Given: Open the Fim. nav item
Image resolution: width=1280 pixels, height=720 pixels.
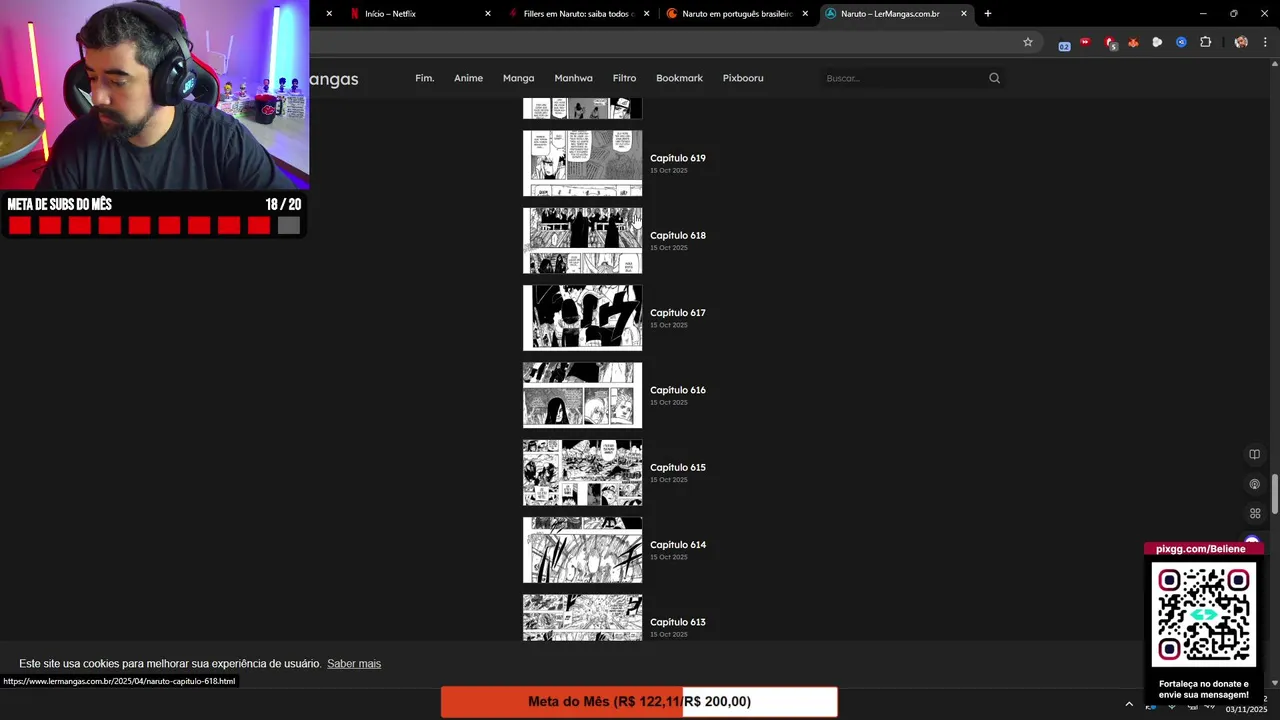Looking at the screenshot, I should 424,78.
